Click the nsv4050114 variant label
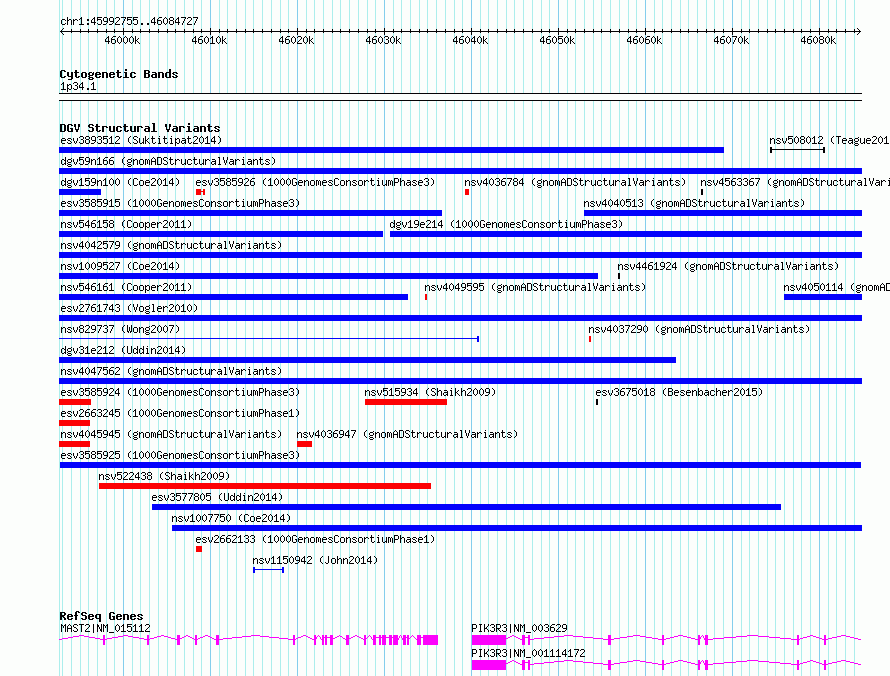The image size is (890, 676). [836, 287]
